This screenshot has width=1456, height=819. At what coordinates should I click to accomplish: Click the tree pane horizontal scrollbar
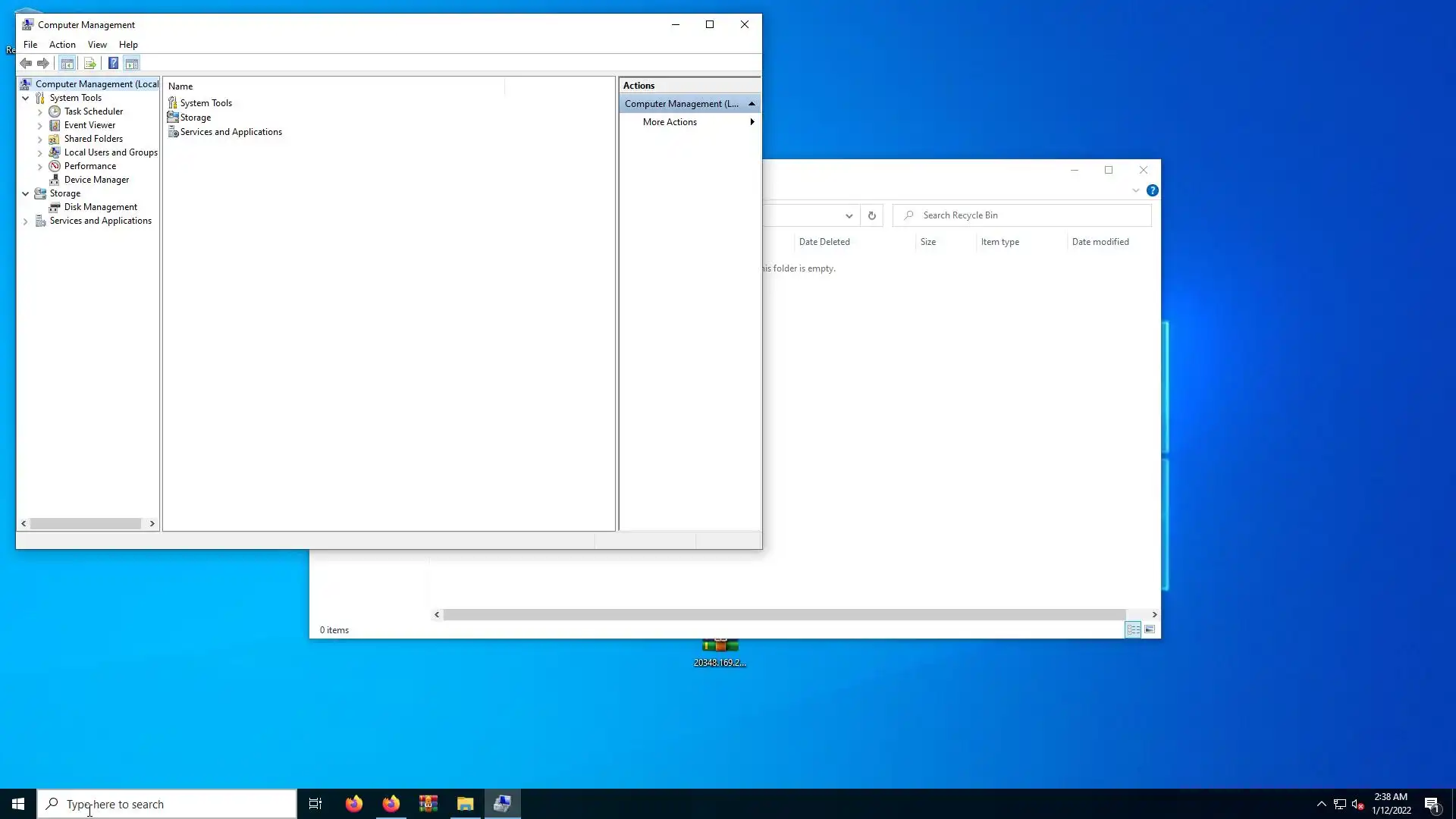click(86, 524)
